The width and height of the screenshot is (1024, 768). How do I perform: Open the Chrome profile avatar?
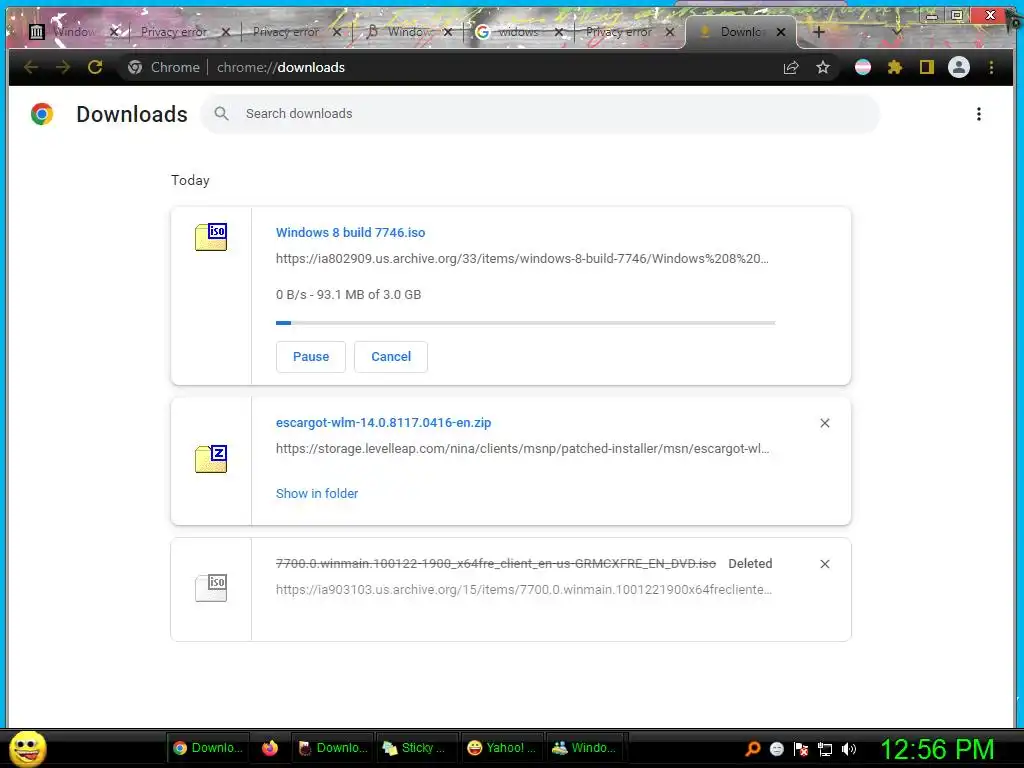pos(959,67)
